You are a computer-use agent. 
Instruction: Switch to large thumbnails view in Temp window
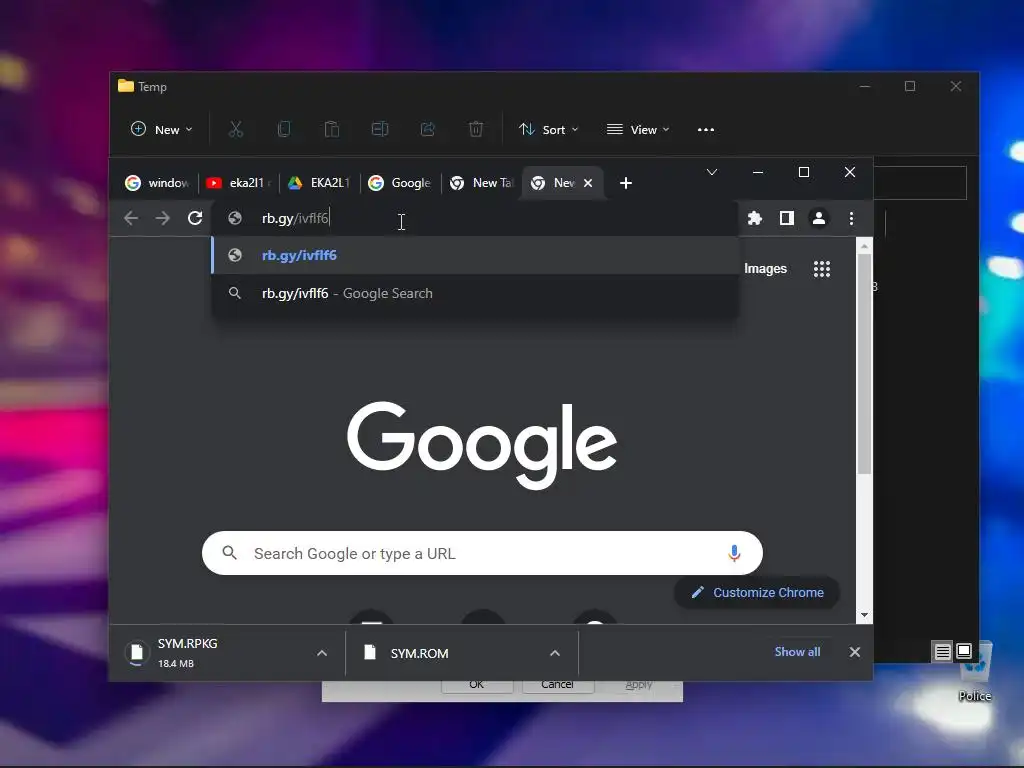[x=964, y=652]
